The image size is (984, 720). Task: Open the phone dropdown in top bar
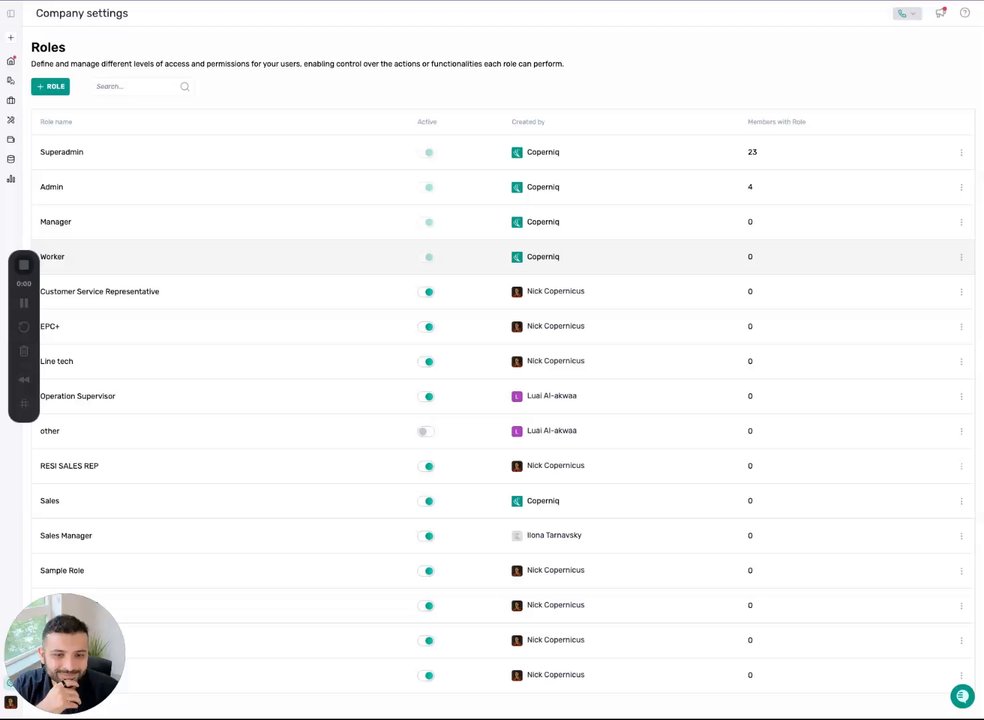click(x=907, y=14)
